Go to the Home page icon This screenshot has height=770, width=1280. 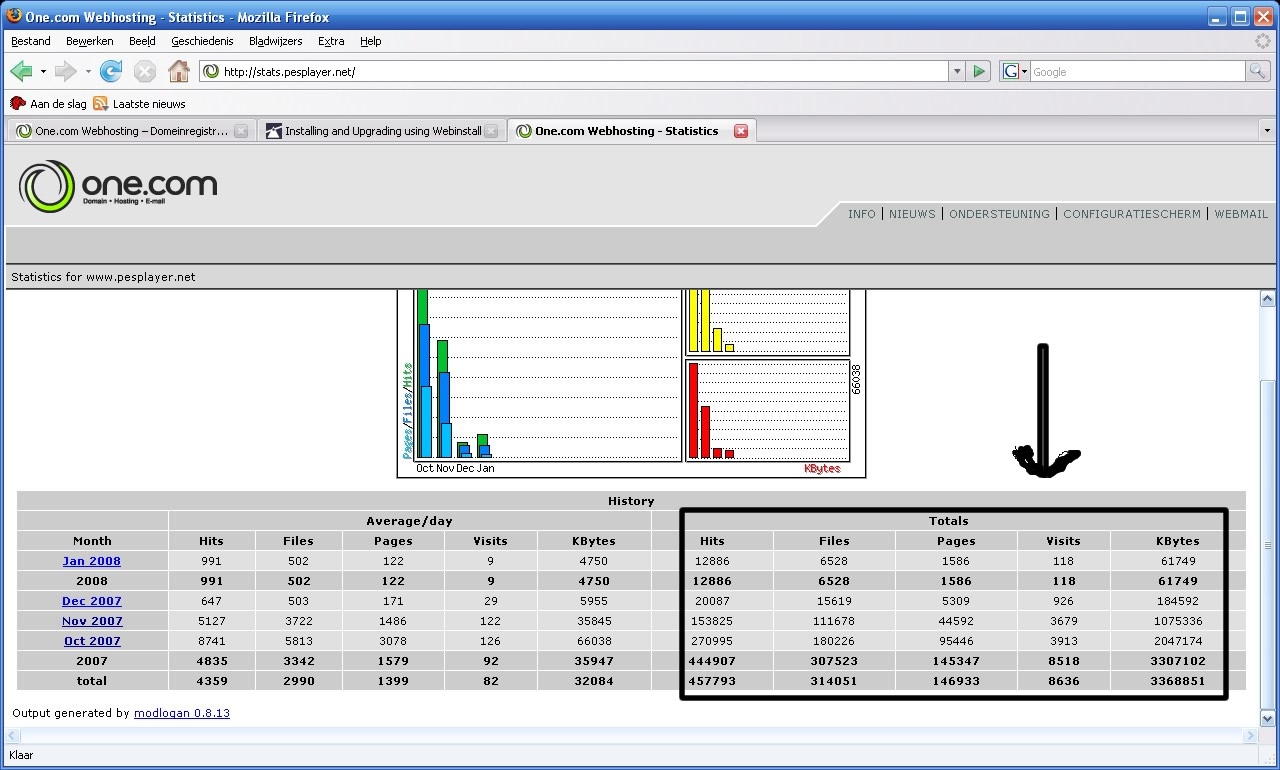click(179, 71)
